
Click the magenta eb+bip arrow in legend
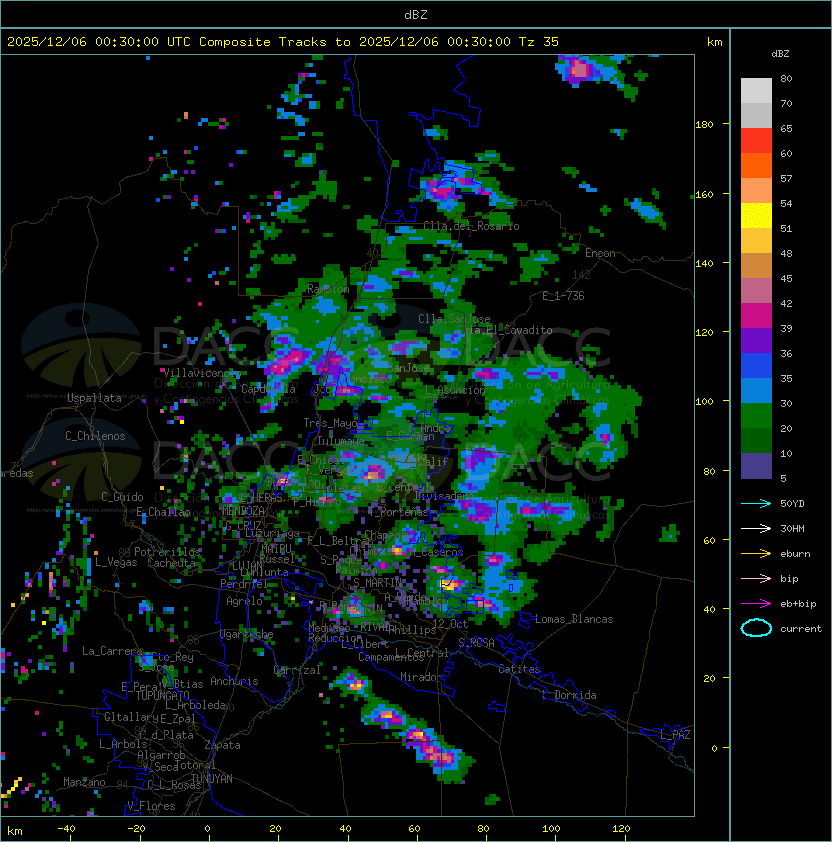pyautogui.click(x=756, y=604)
